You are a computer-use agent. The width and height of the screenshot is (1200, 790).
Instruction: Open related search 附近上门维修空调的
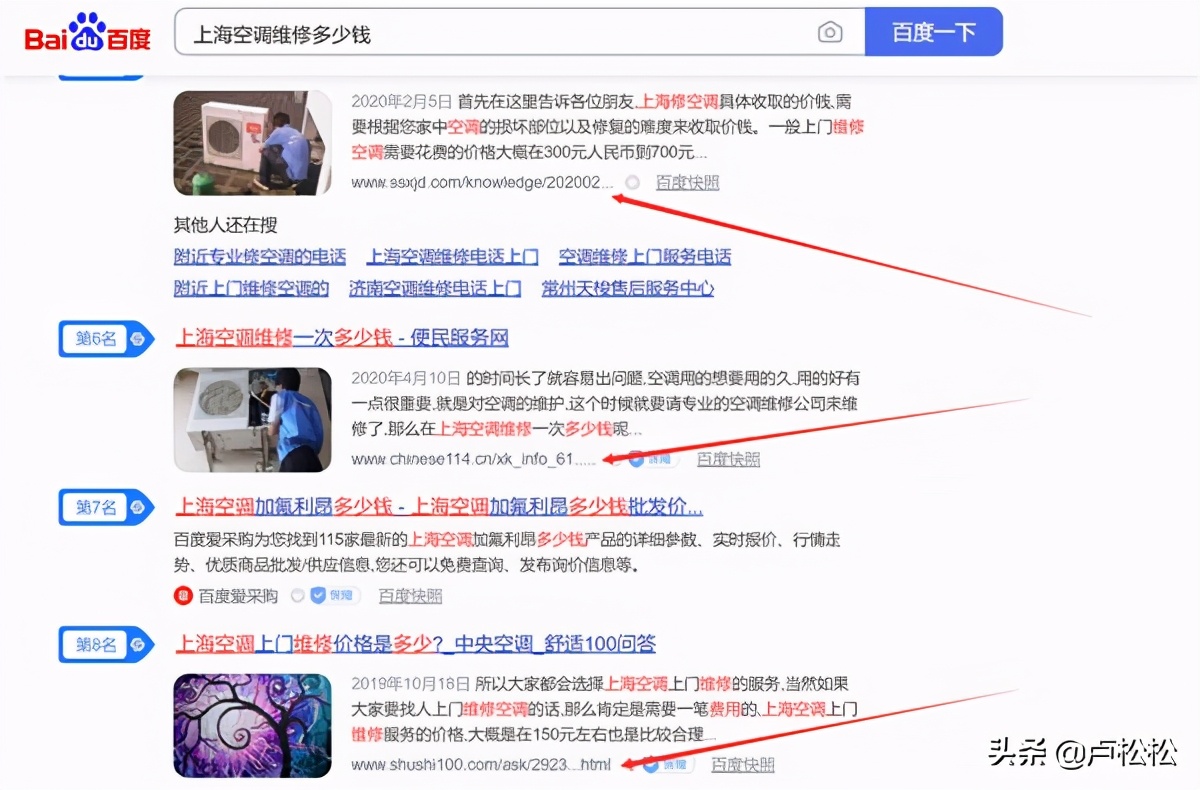[252, 288]
